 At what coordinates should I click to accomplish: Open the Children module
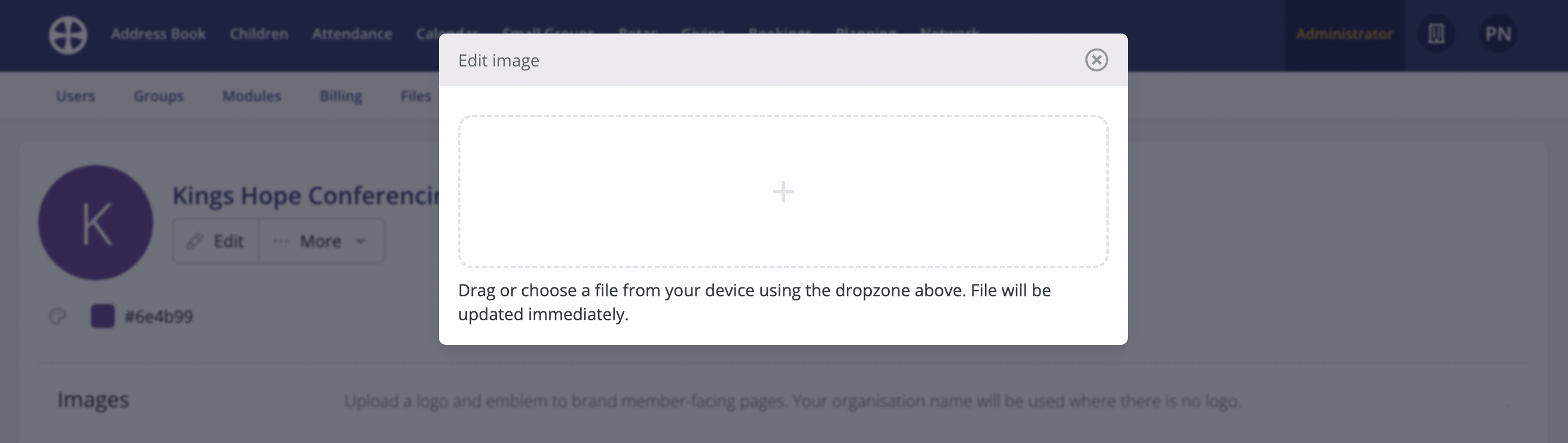coord(259,34)
